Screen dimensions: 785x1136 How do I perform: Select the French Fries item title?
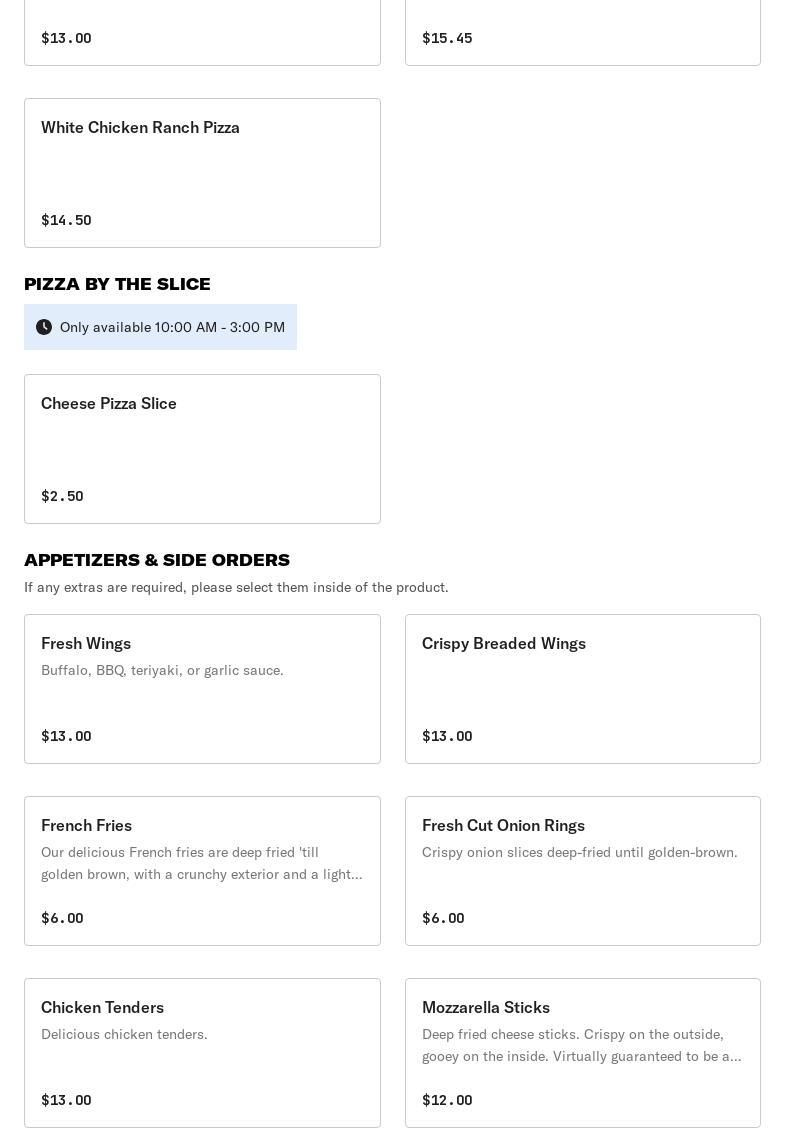point(86,826)
